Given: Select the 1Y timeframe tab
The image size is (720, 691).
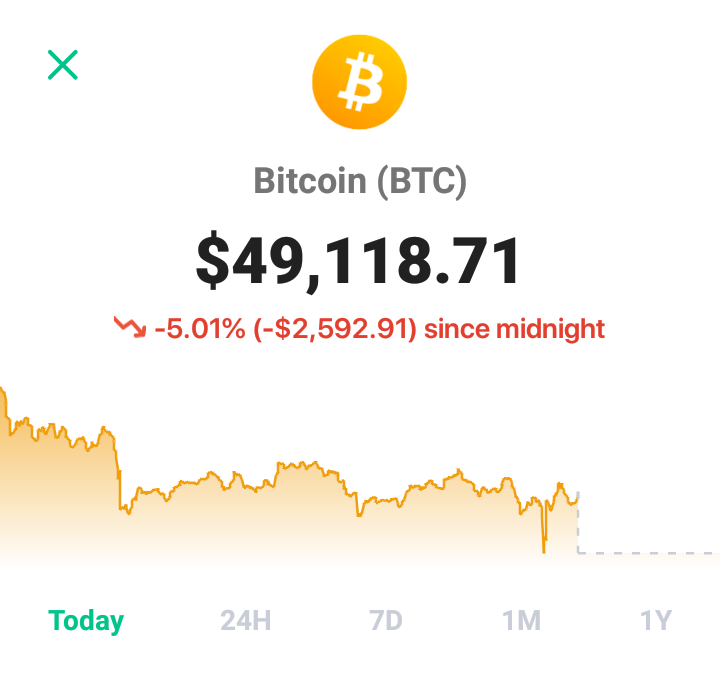Looking at the screenshot, I should (x=656, y=621).
